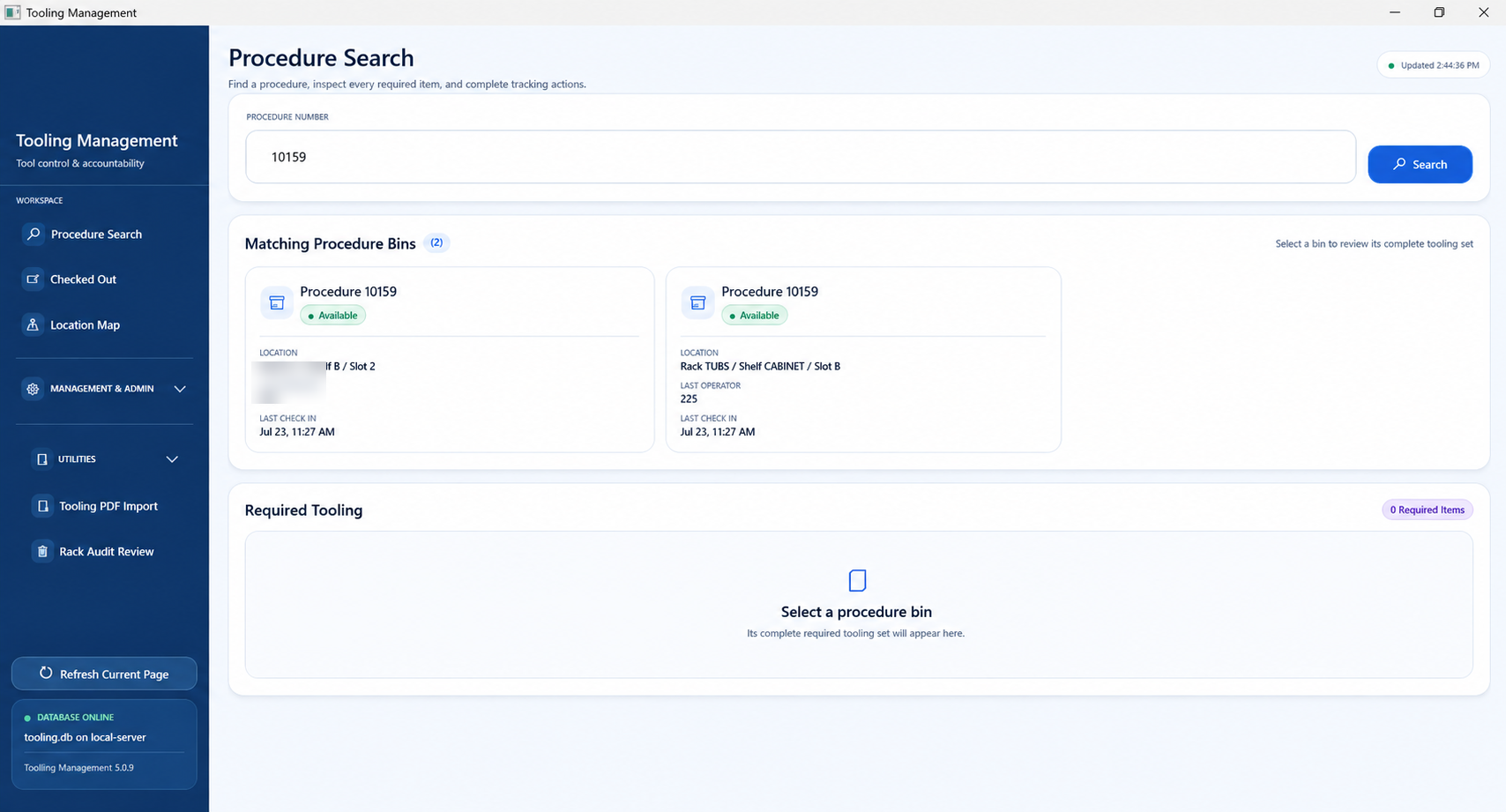The height and width of the screenshot is (812, 1506).
Task: Click the refresh arrow icon in Refresh Current Page
Action: pos(46,673)
